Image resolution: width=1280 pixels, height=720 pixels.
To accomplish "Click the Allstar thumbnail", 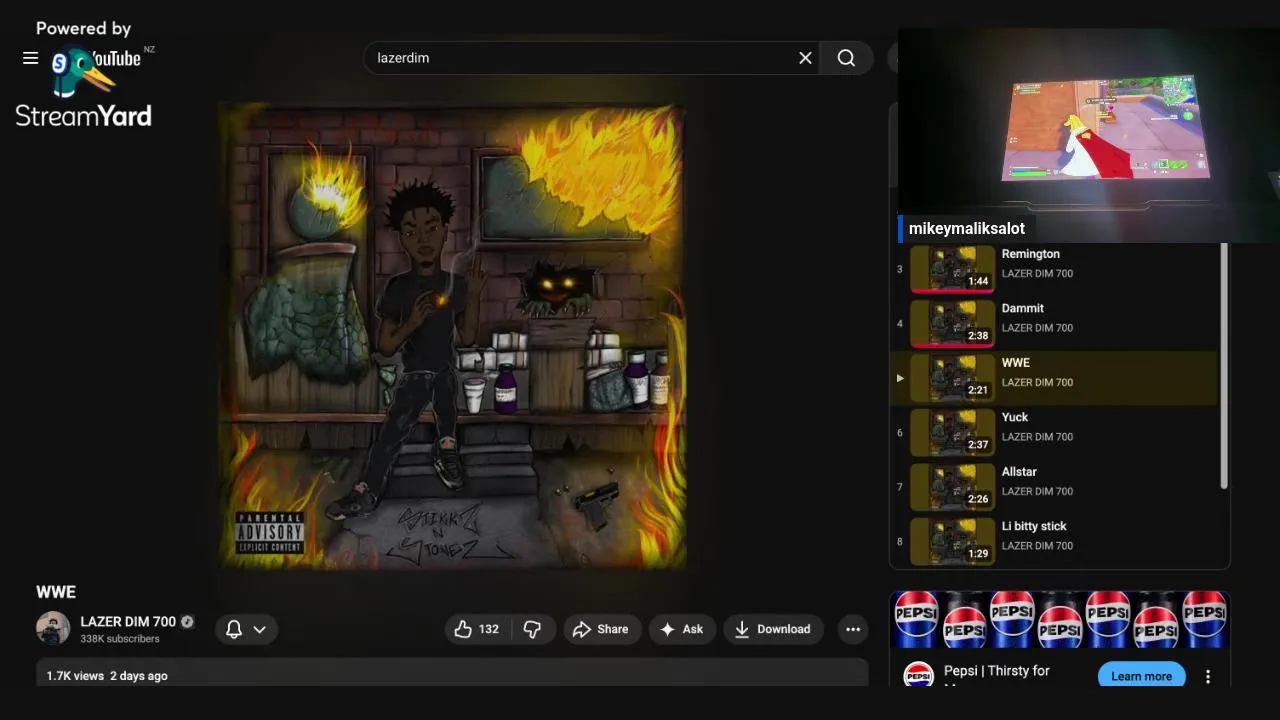I will pos(952,486).
